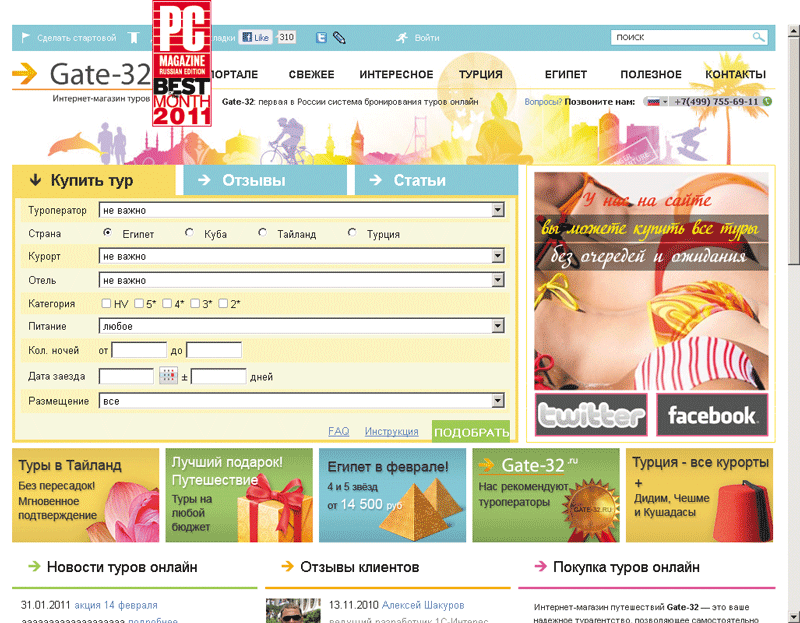
Task: Hit the Facebook Like button
Action: (256, 37)
